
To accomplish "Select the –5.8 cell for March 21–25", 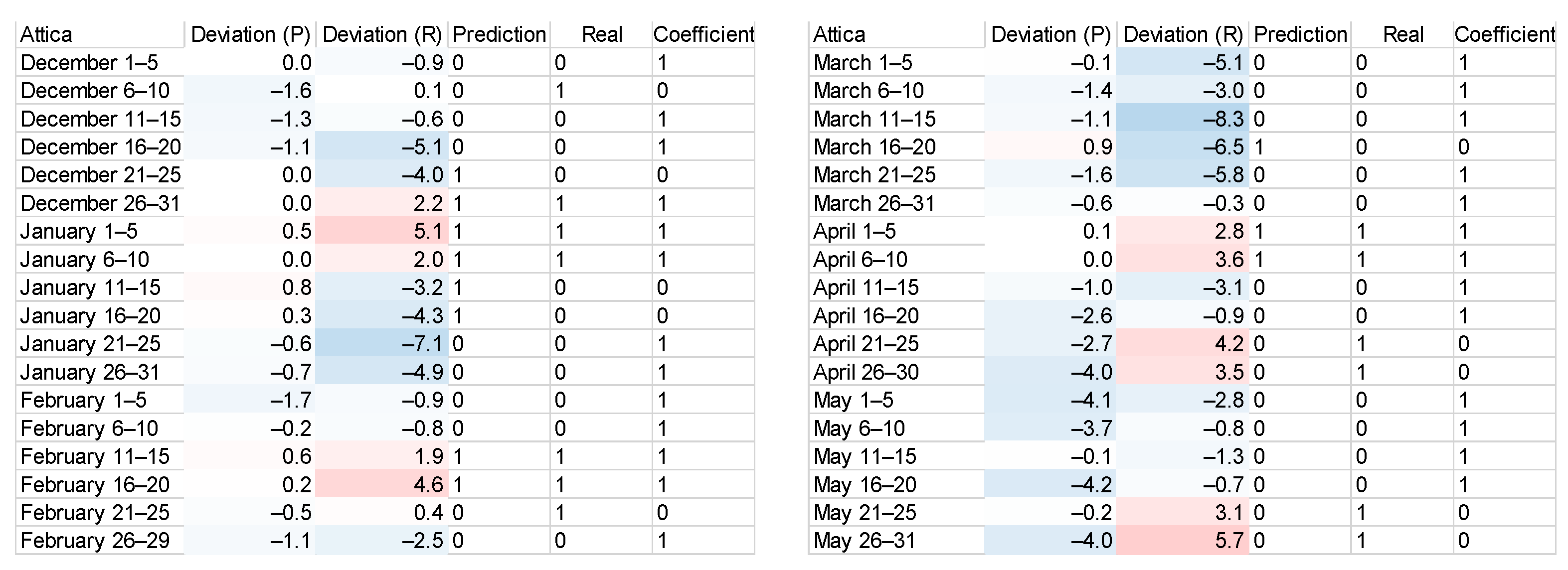I will point(1222,174).
